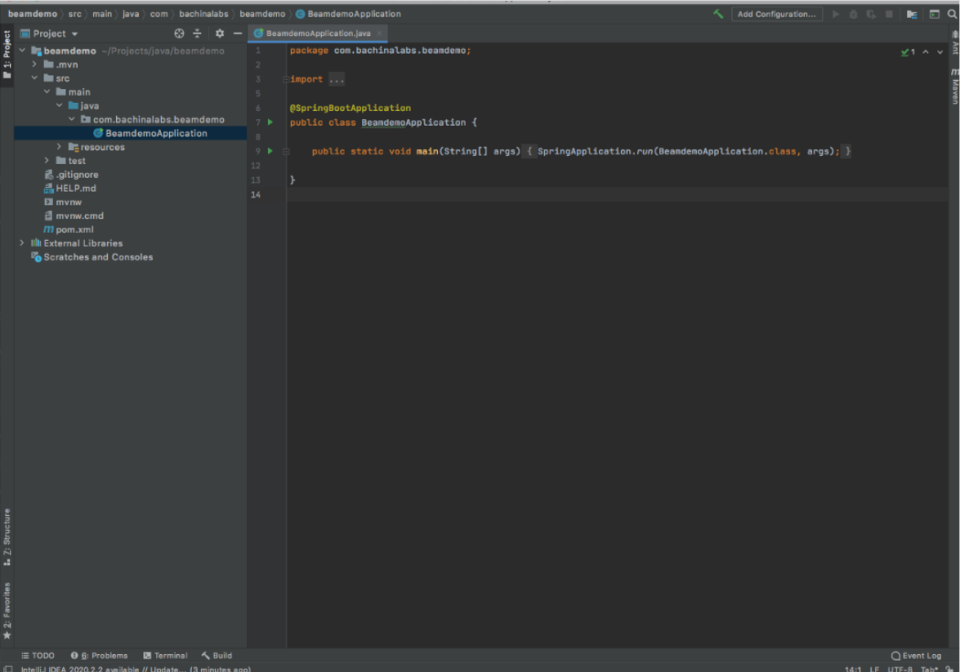
Task: Open Search Everywhere magnifier icon
Action: click(952, 14)
